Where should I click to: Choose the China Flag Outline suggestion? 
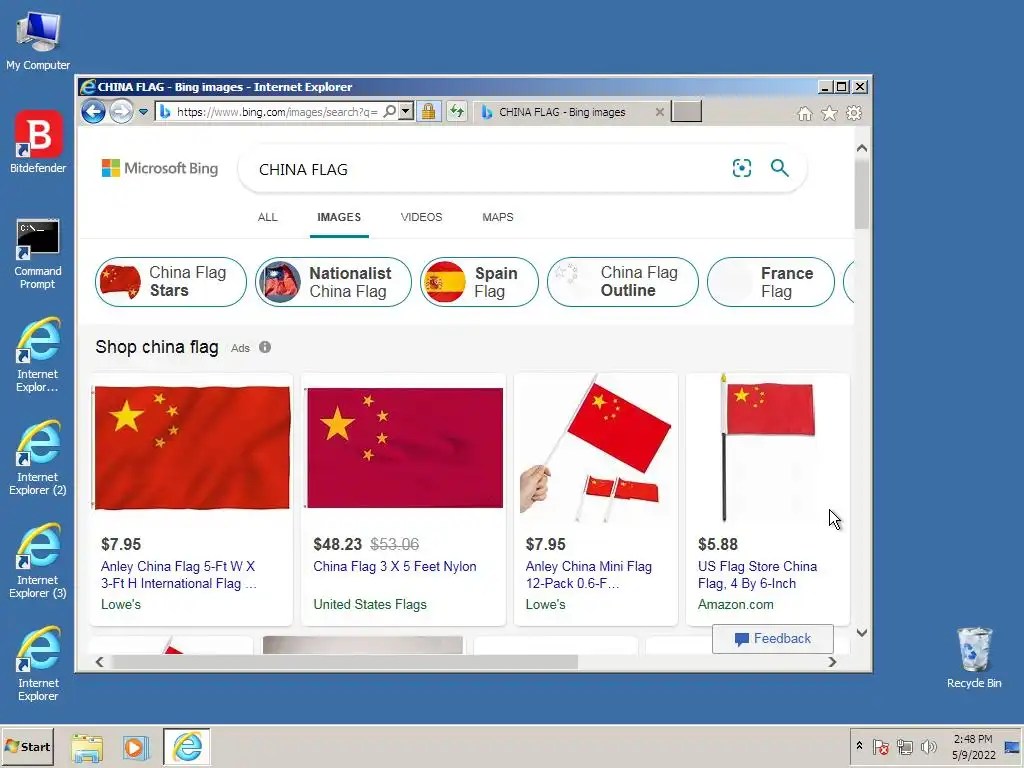coord(623,282)
